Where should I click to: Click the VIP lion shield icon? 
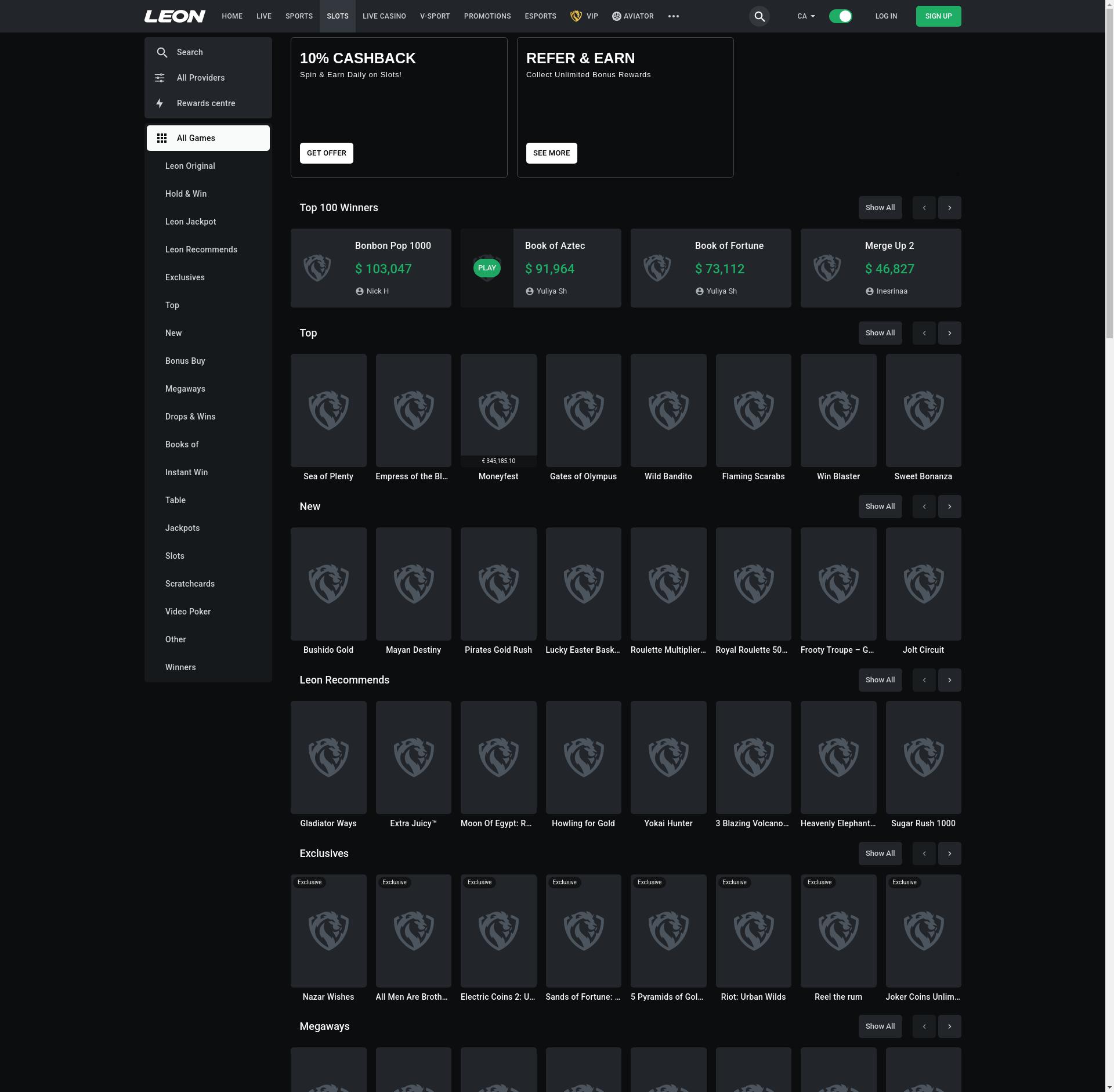click(576, 16)
